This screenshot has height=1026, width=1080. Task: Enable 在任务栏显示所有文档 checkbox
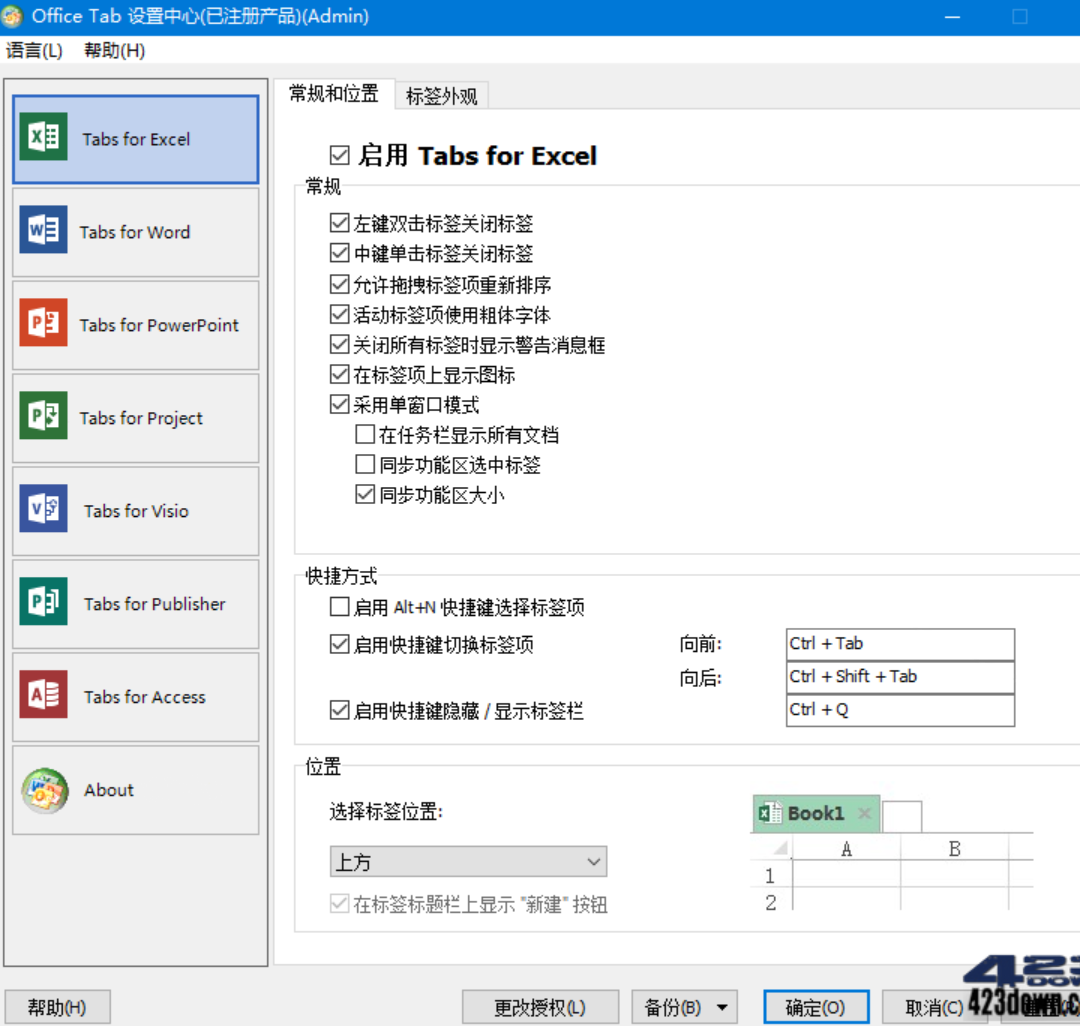(365, 434)
